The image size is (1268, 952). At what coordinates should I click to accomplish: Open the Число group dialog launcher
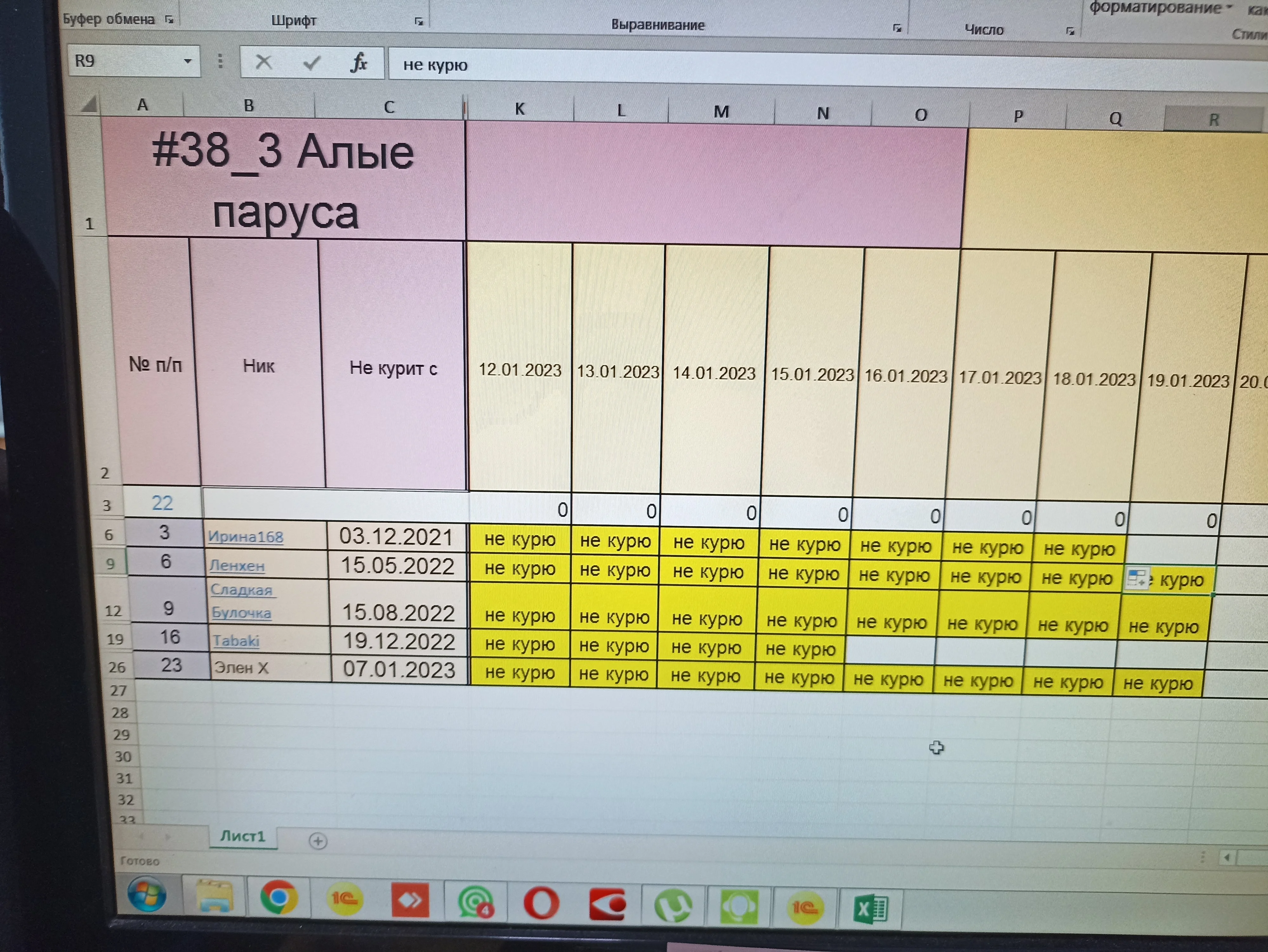1070,31
